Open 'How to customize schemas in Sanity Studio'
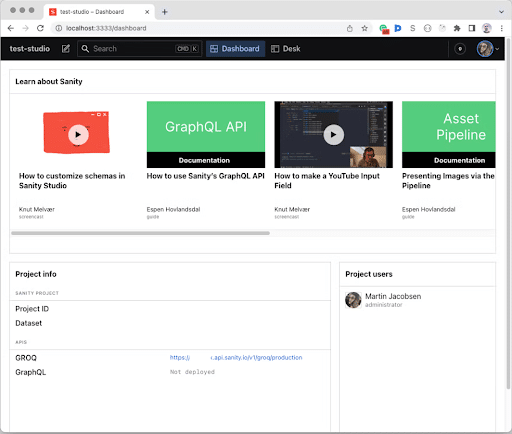 72,181
